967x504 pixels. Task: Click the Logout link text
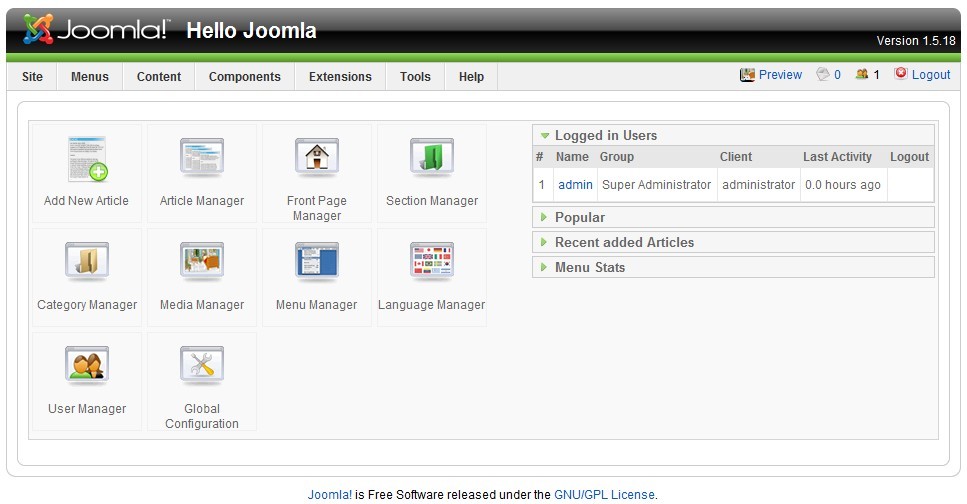[931, 75]
